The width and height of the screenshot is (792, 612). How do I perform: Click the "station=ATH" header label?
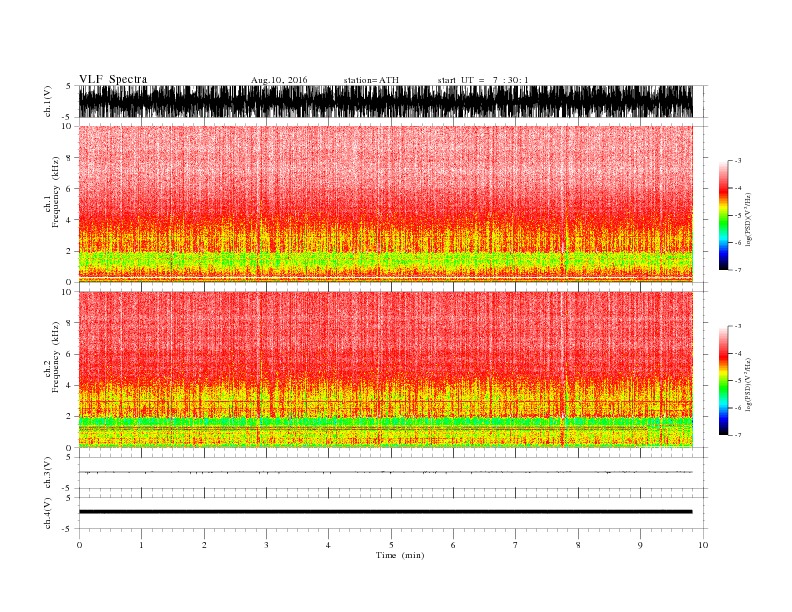point(371,80)
